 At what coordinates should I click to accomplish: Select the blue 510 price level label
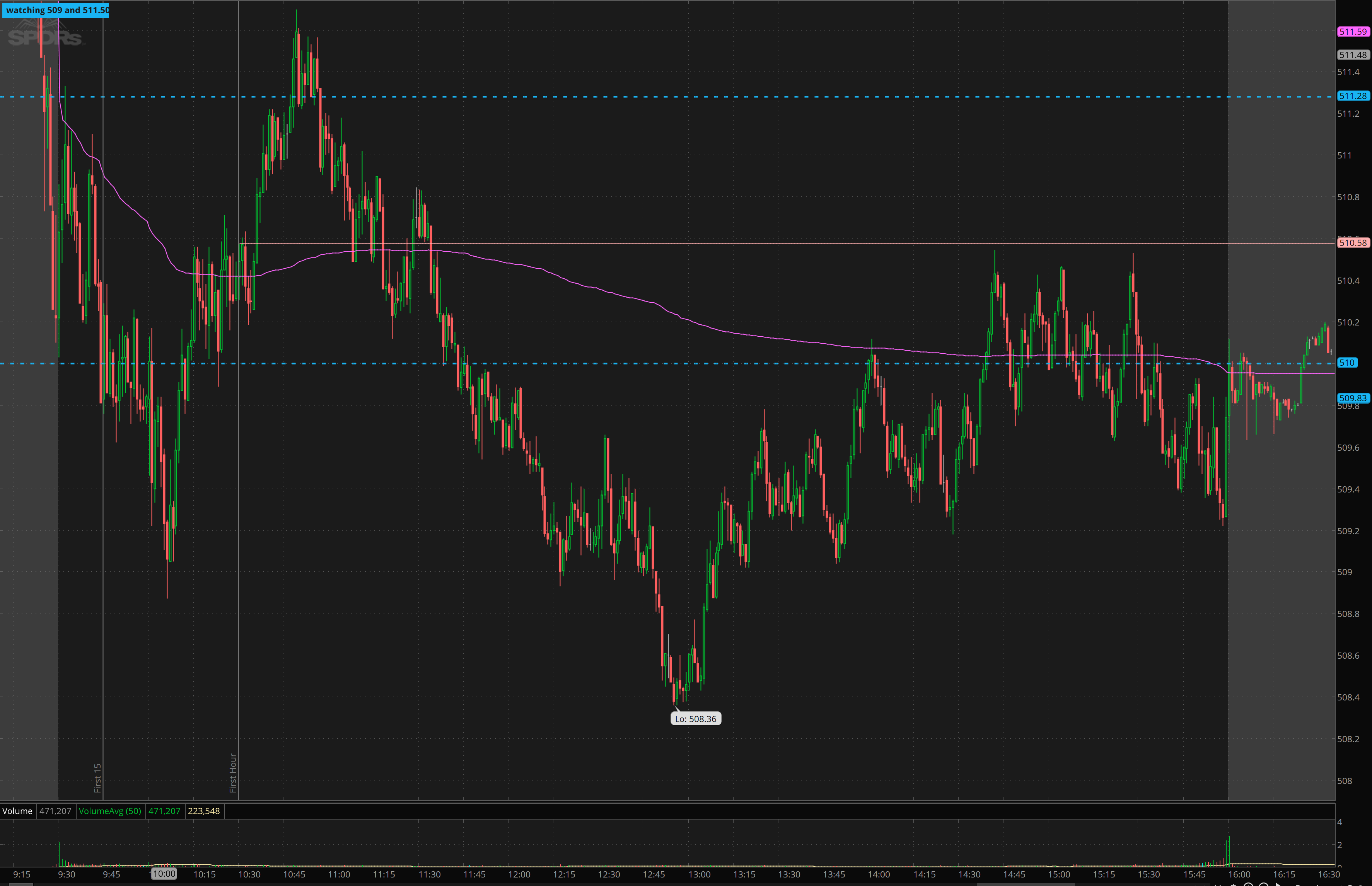[1347, 363]
